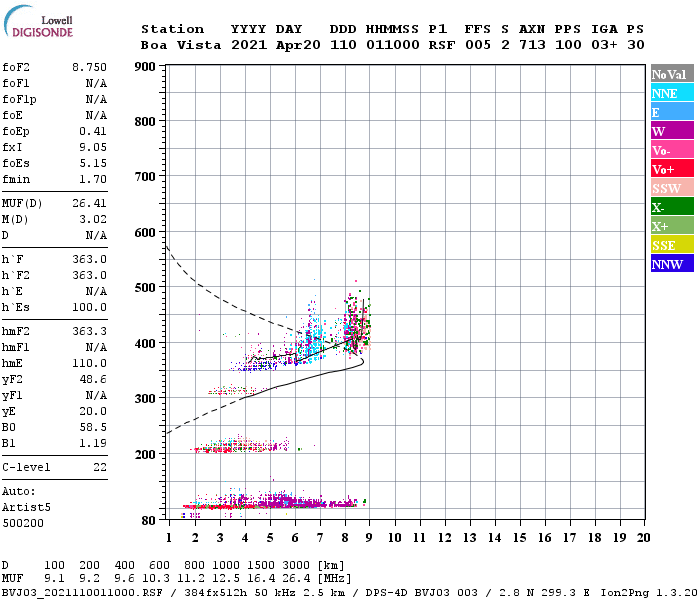Click the IGA value 03+
The width and height of the screenshot is (700, 600).
tap(604, 45)
